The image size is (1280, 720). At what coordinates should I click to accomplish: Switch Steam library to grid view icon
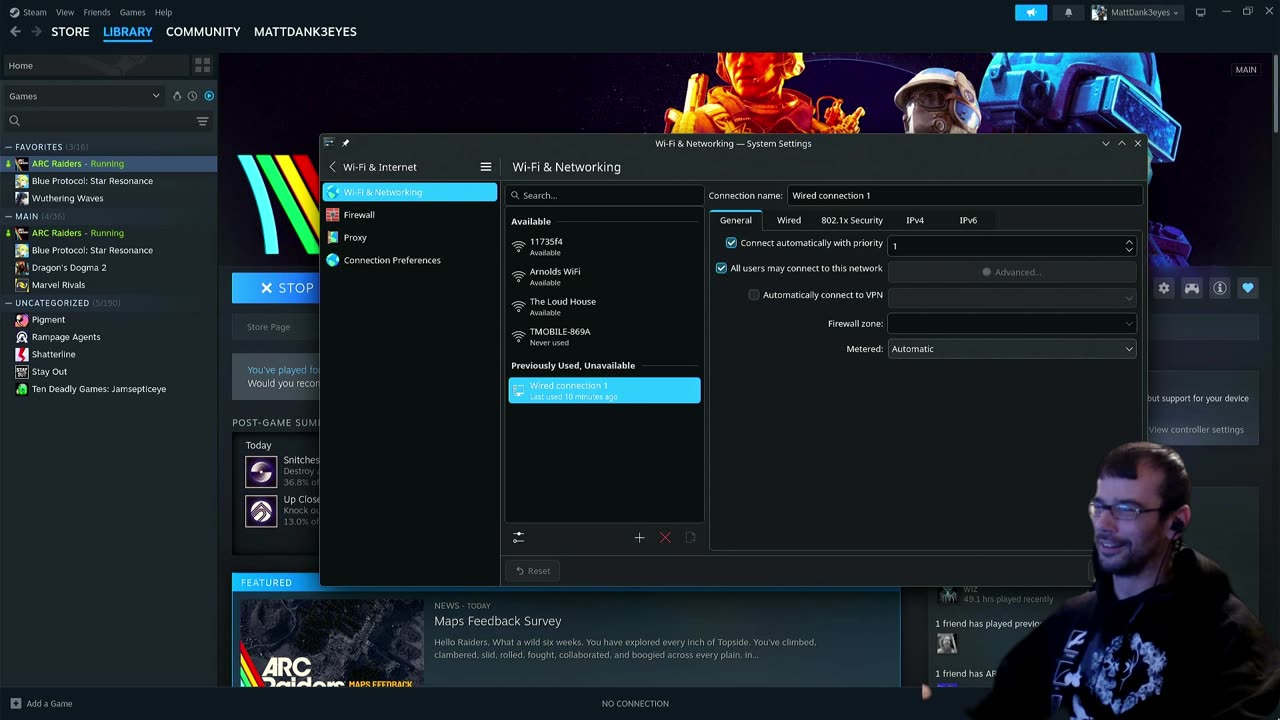coord(203,65)
